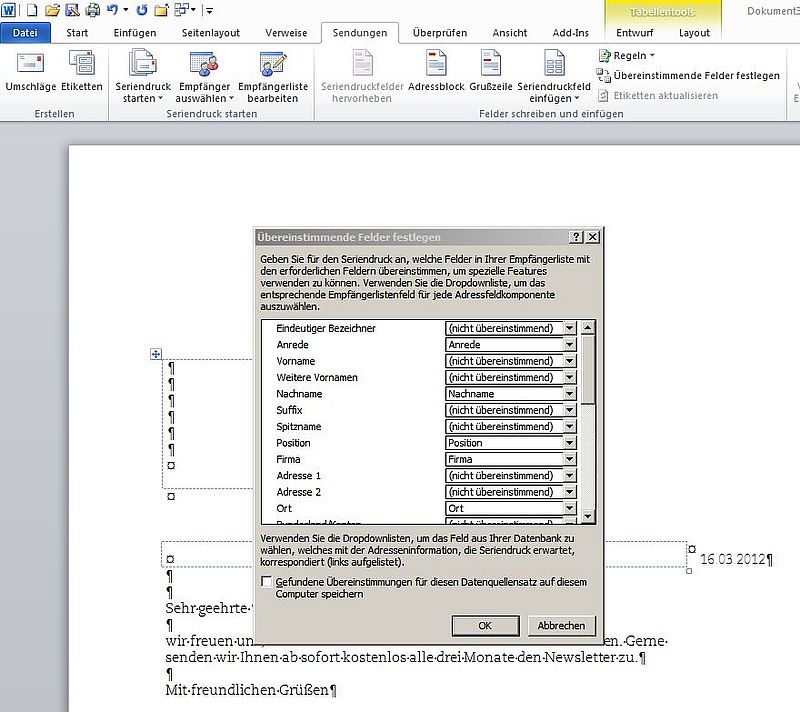Customize quick access toolbar dropdown arrow
The width and height of the screenshot is (800, 712).
(209, 10)
